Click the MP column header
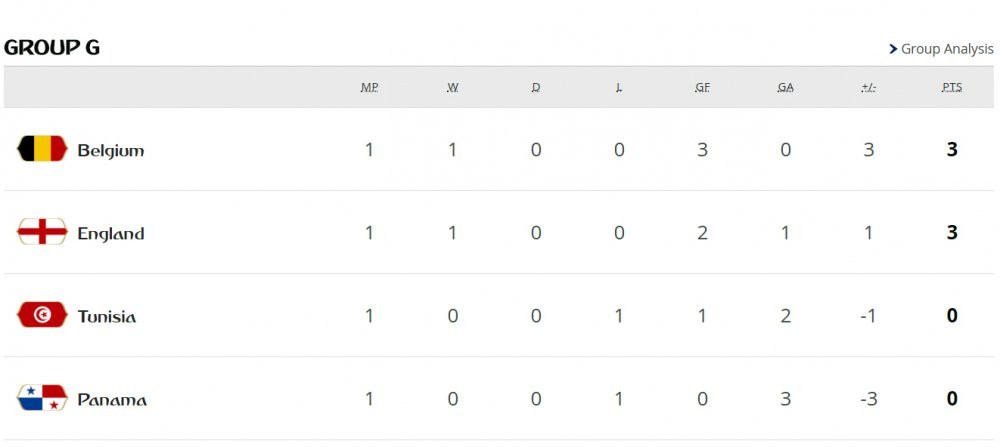 [369, 87]
